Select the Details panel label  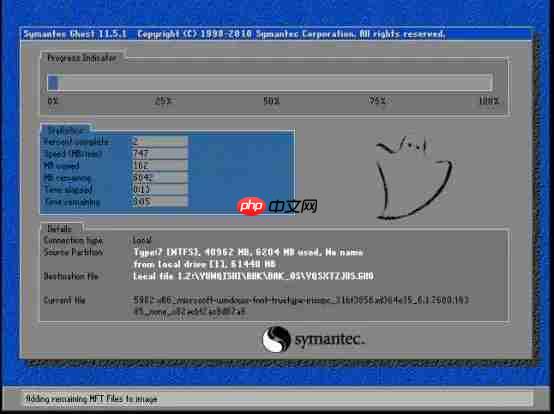click(59, 229)
